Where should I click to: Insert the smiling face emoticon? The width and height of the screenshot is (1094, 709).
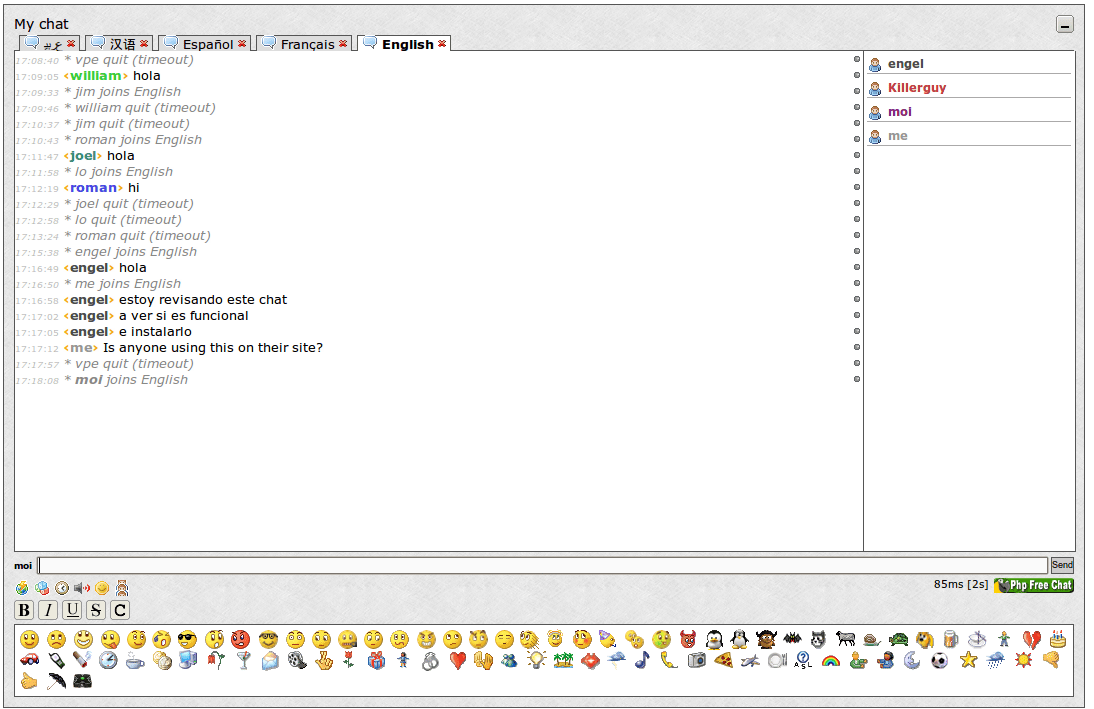(x=29, y=639)
